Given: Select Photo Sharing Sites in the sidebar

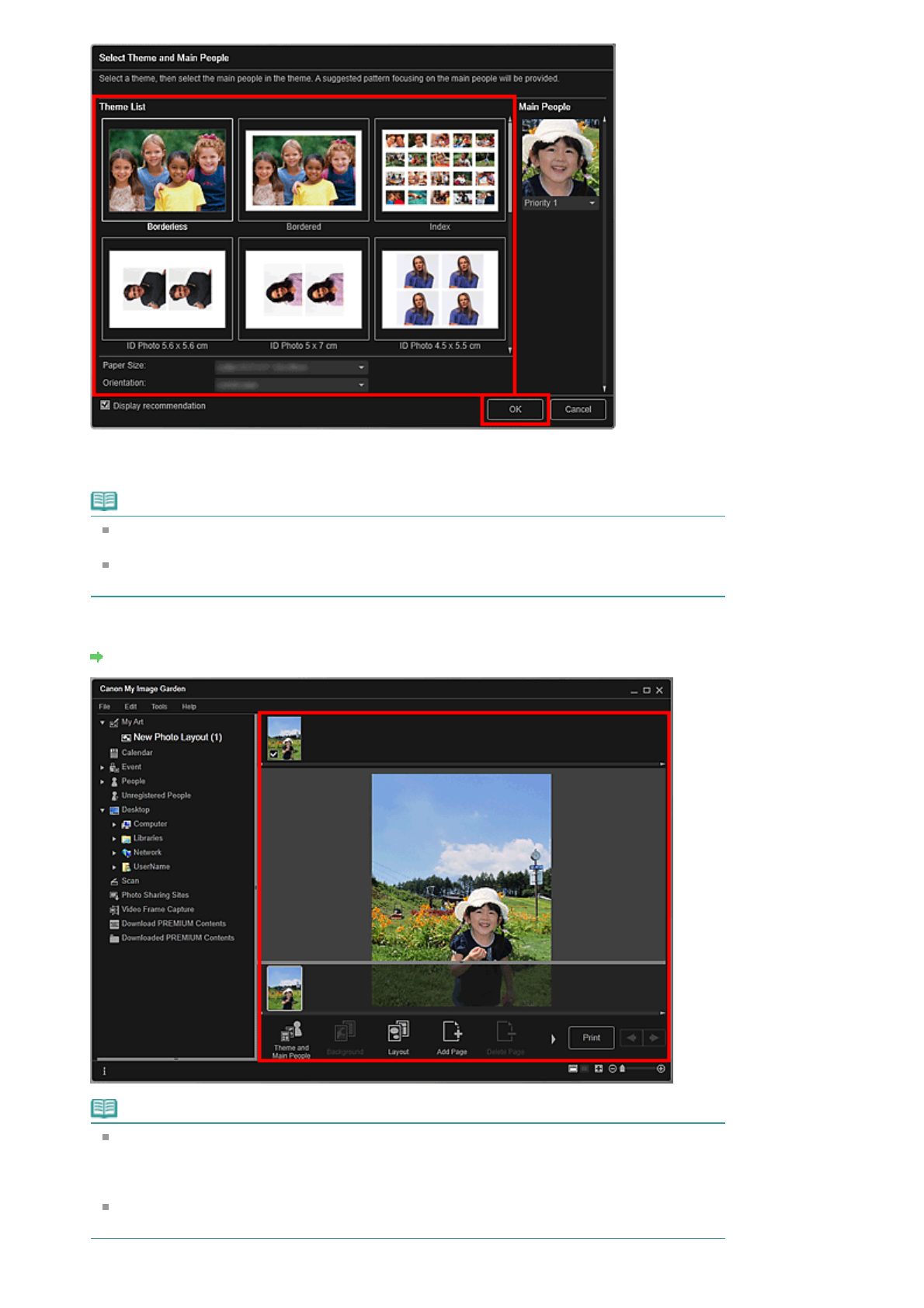Looking at the screenshot, I should [155, 895].
